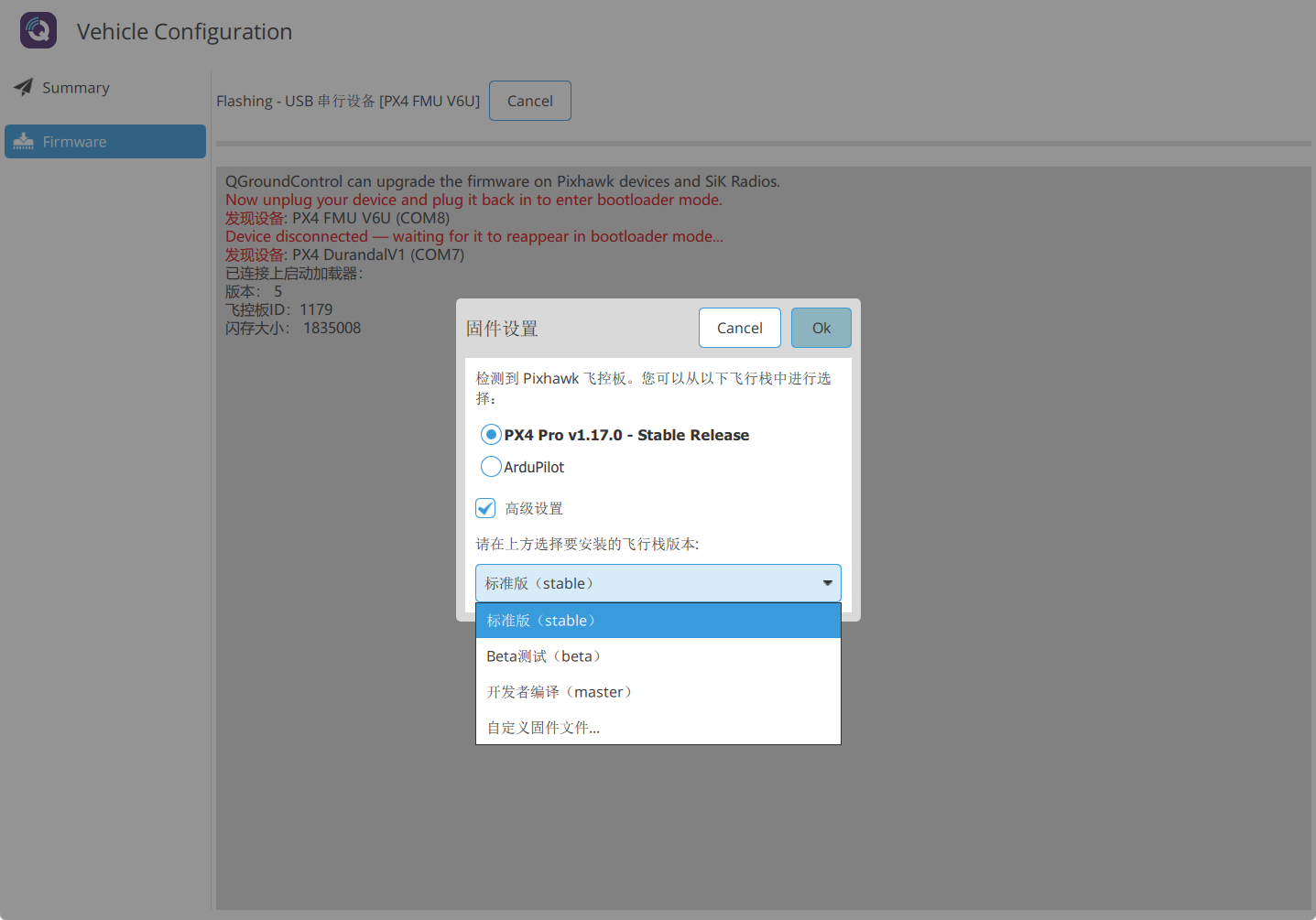Screen dimensions: 1316x920
Task: Click the QGroundControl app logo icon
Action: point(38,30)
